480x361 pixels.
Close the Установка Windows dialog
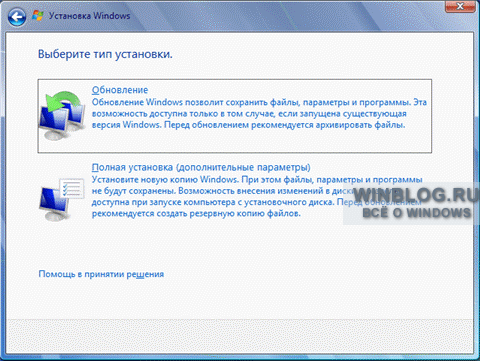(460, 6)
